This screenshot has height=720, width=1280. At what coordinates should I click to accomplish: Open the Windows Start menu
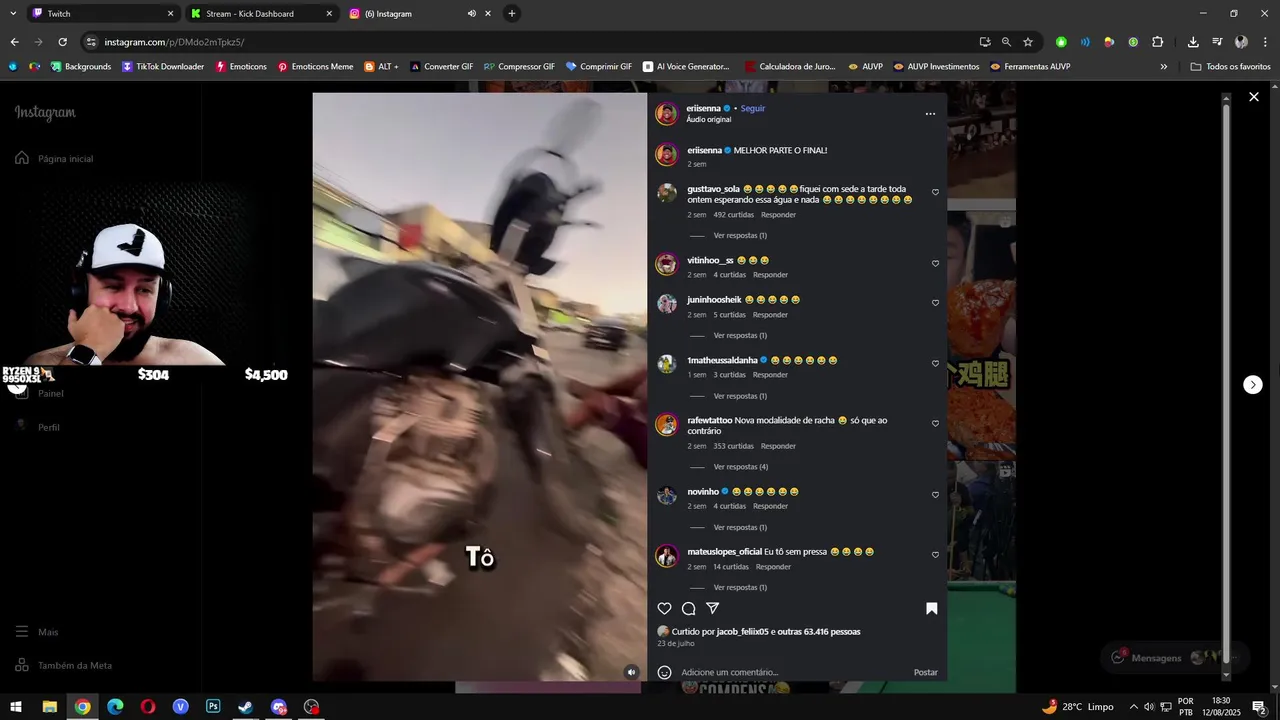[16, 706]
